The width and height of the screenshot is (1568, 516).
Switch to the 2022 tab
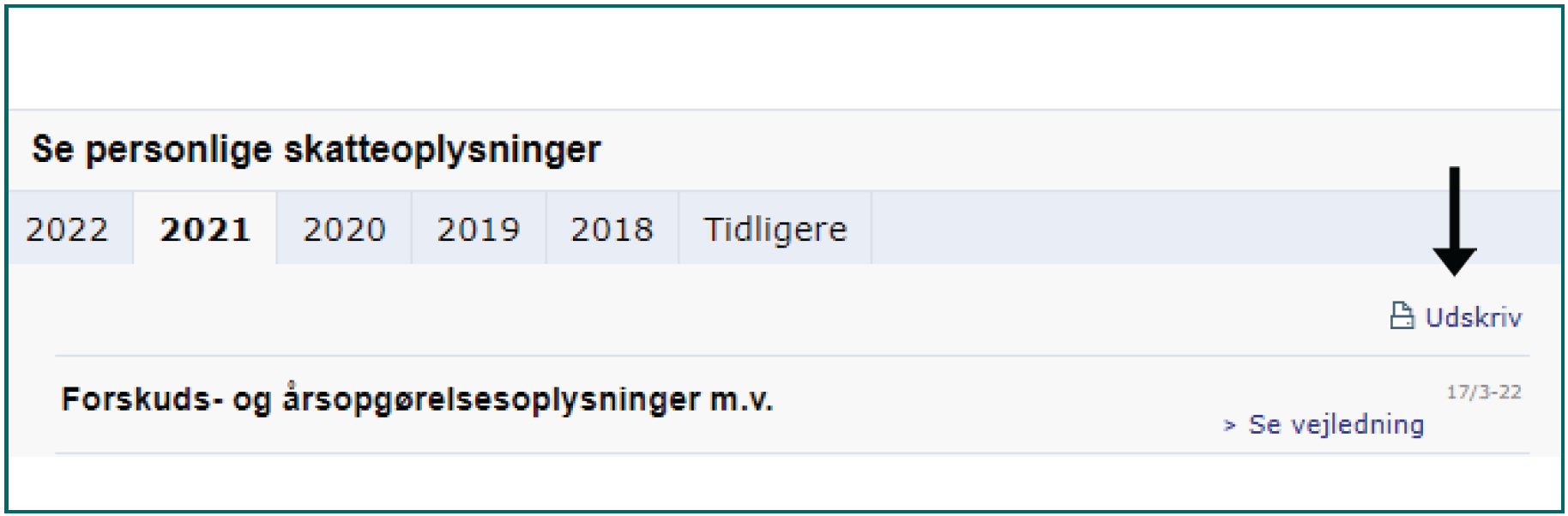pos(67,229)
